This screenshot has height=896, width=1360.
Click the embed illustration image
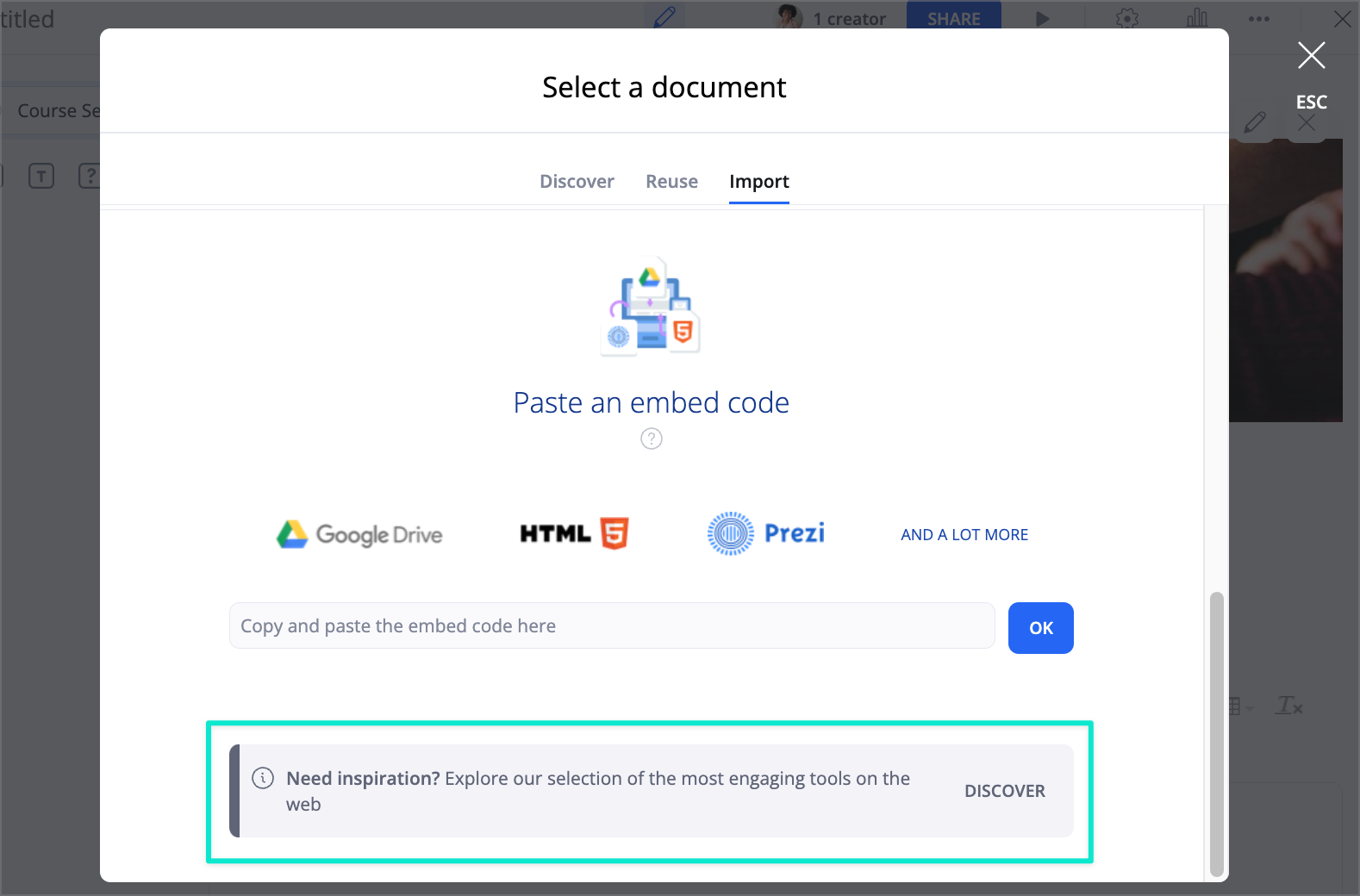point(651,306)
